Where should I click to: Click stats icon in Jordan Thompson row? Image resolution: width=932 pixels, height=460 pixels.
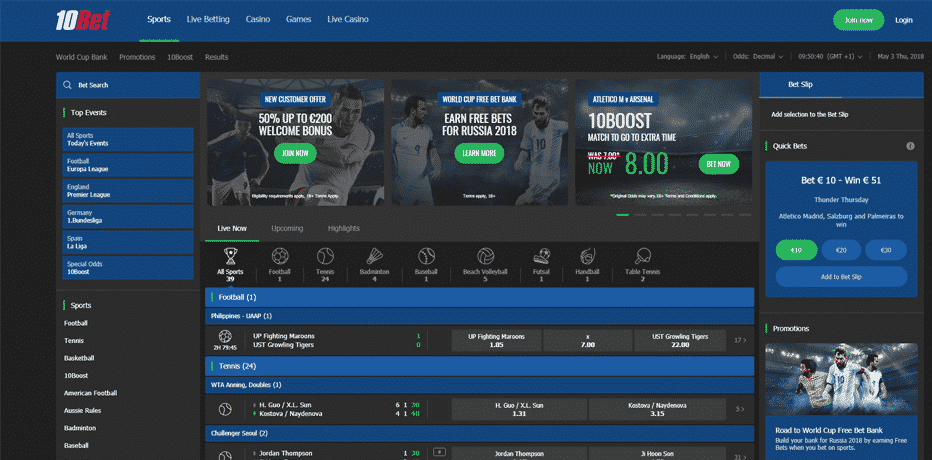click(x=439, y=452)
